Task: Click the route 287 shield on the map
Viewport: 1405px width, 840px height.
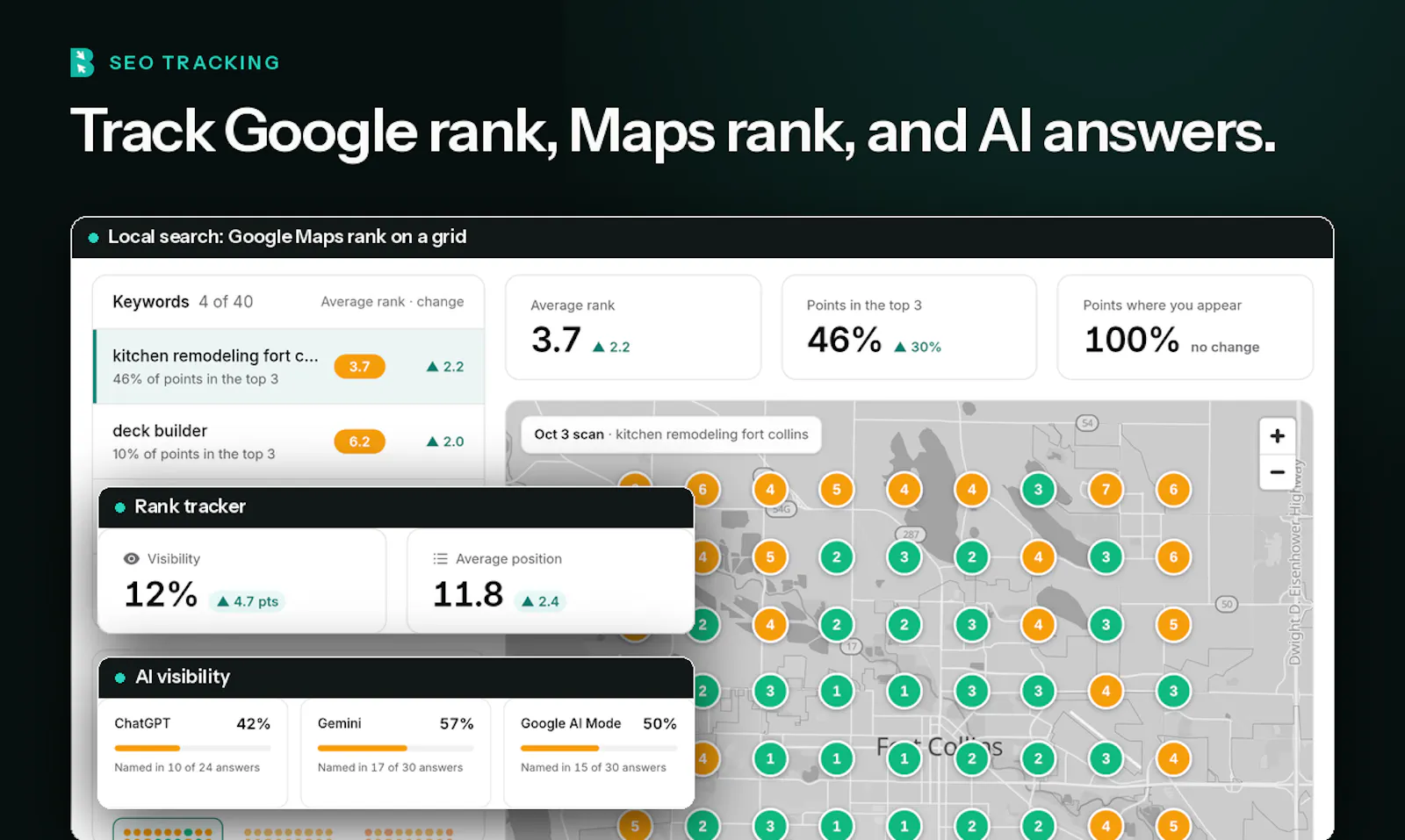Action: click(911, 534)
